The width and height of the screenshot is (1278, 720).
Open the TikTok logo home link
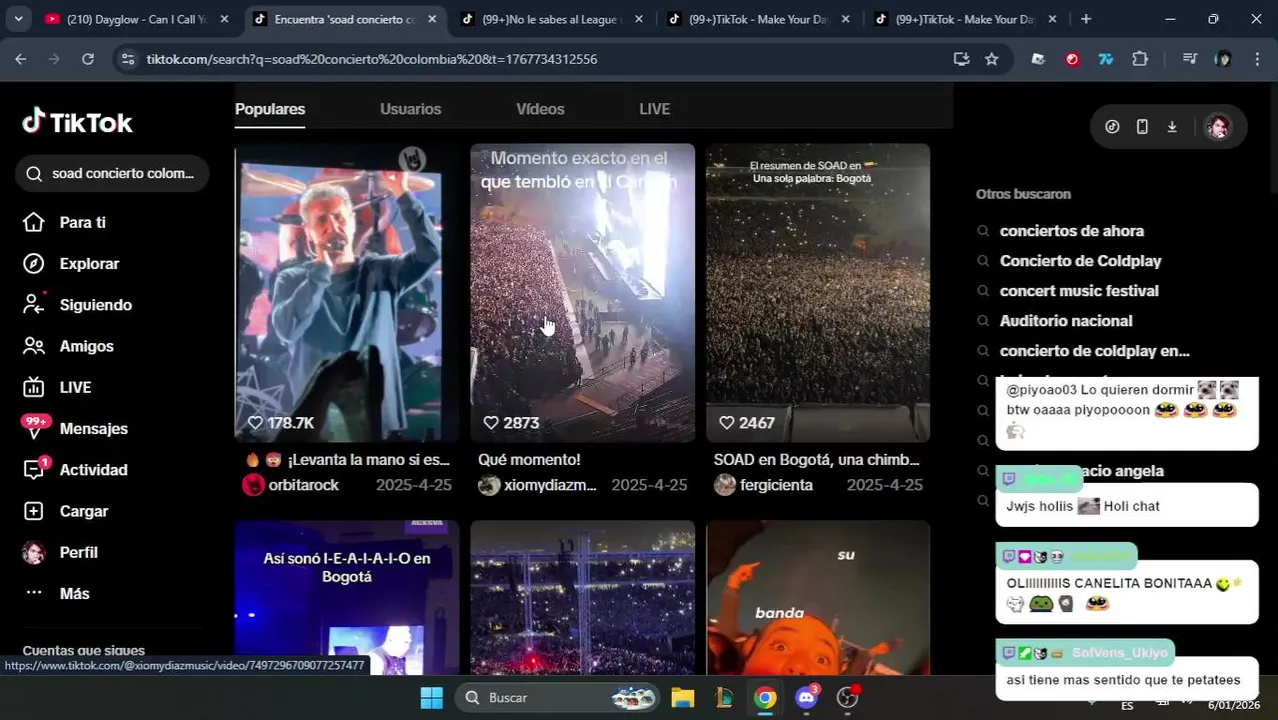pyautogui.click(x=77, y=122)
